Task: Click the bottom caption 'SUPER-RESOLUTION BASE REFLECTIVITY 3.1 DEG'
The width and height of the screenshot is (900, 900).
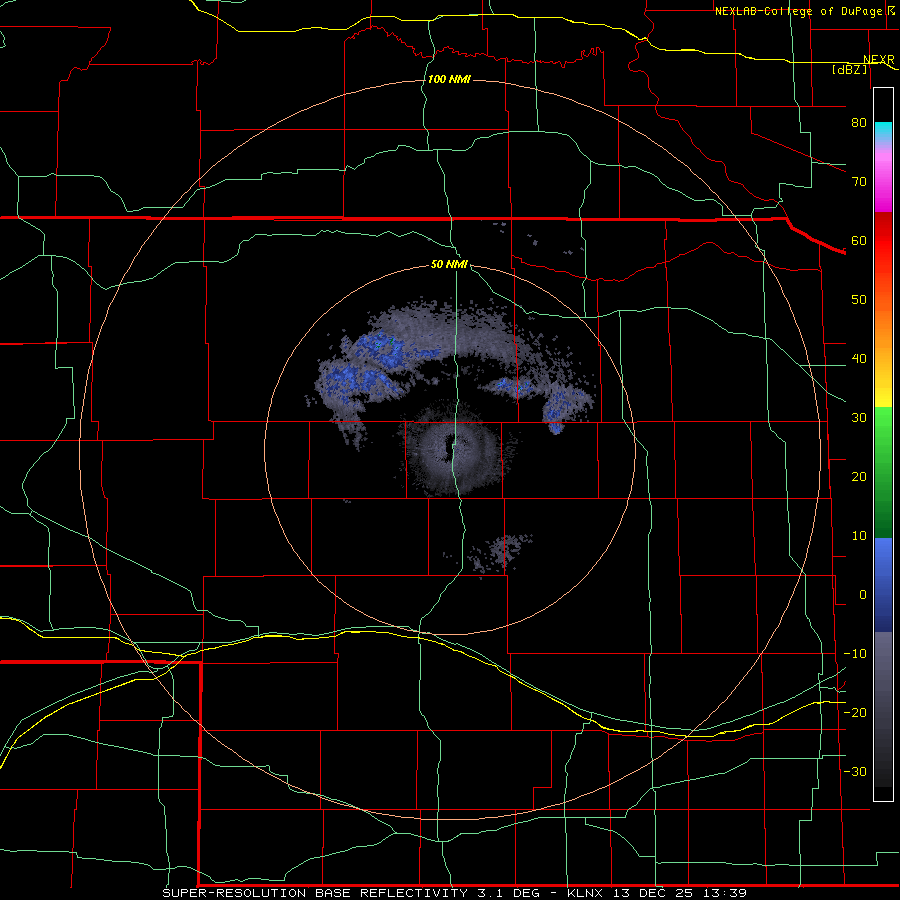Action: tap(351, 893)
